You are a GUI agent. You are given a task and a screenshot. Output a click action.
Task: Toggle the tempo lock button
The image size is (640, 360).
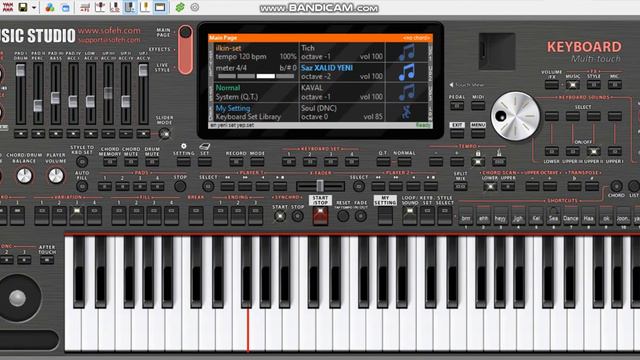(x=478, y=162)
